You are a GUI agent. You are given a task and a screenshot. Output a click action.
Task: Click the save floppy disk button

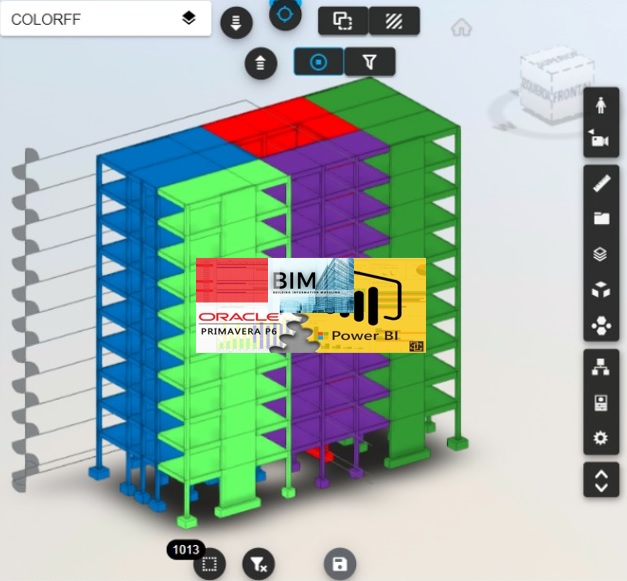pyautogui.click(x=339, y=564)
